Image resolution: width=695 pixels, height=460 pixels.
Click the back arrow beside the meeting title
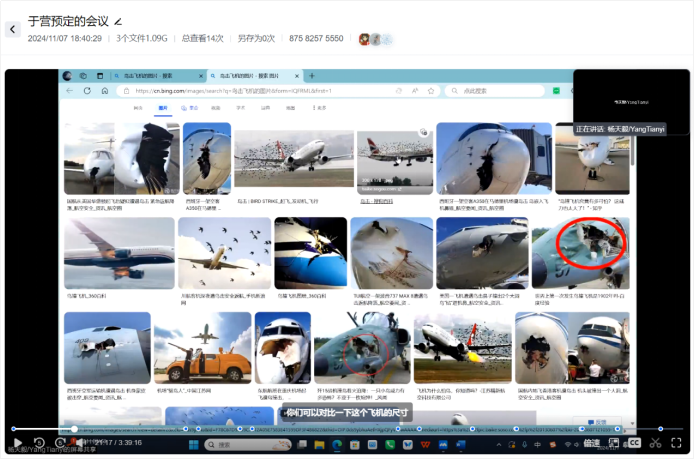pos(13,29)
